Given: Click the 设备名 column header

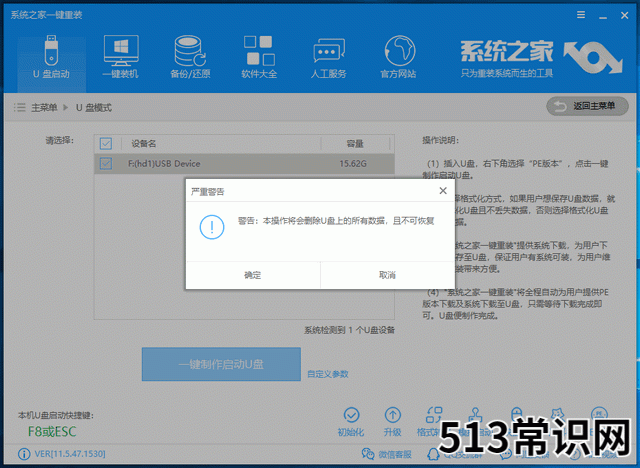Looking at the screenshot, I should [x=143, y=144].
